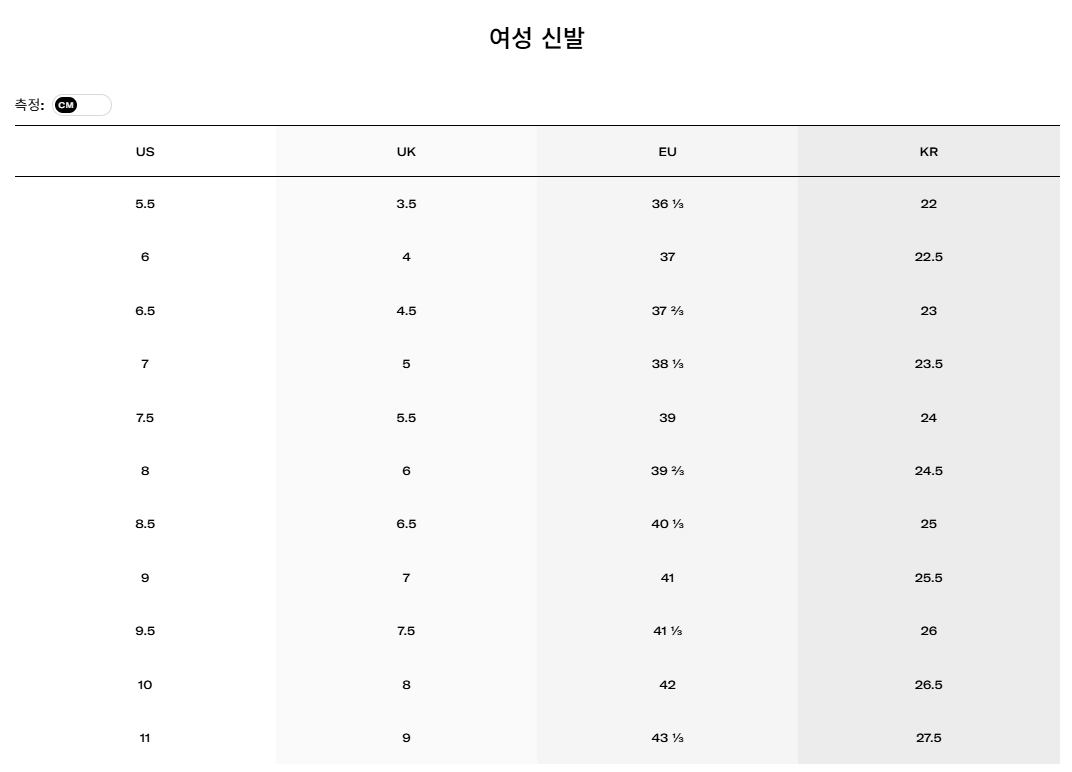Select the KR size 24 cell
The height and width of the screenshot is (772, 1072).
click(x=928, y=417)
